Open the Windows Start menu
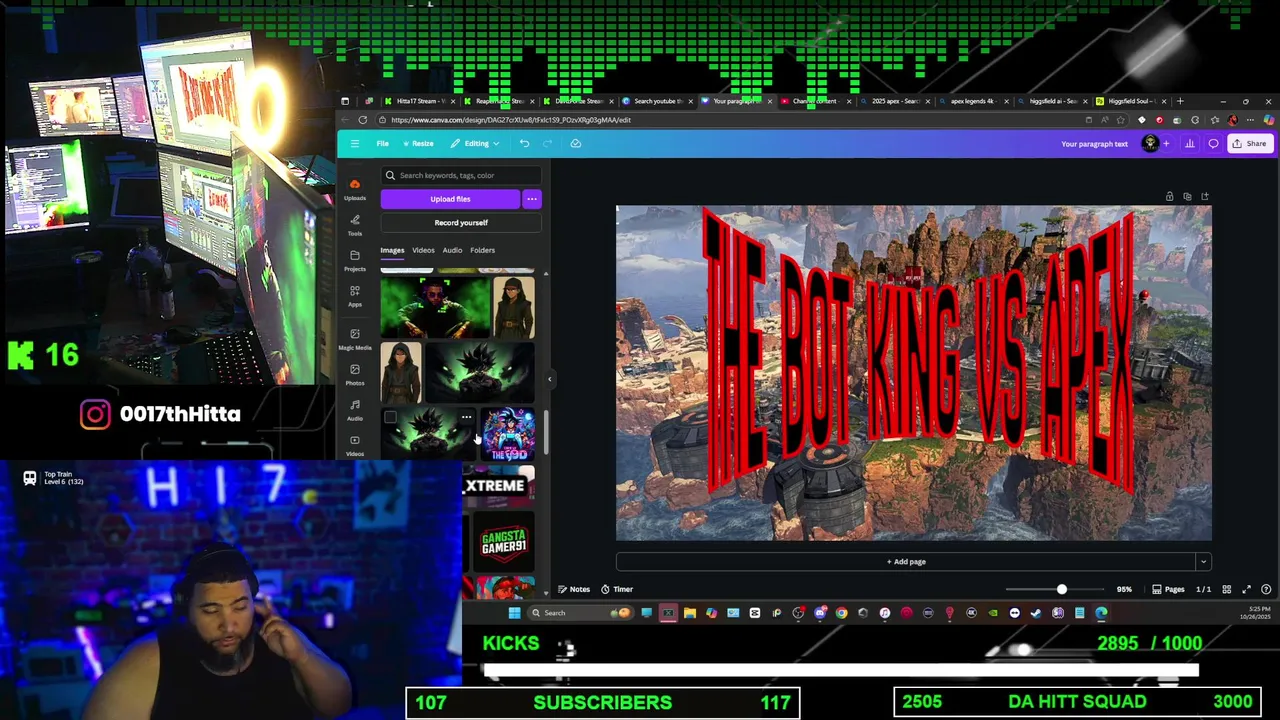The image size is (1280, 720). coord(514,613)
